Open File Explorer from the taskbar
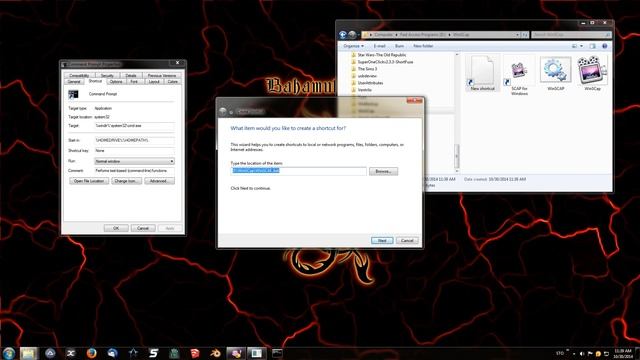The height and width of the screenshot is (360, 640). tap(28, 353)
